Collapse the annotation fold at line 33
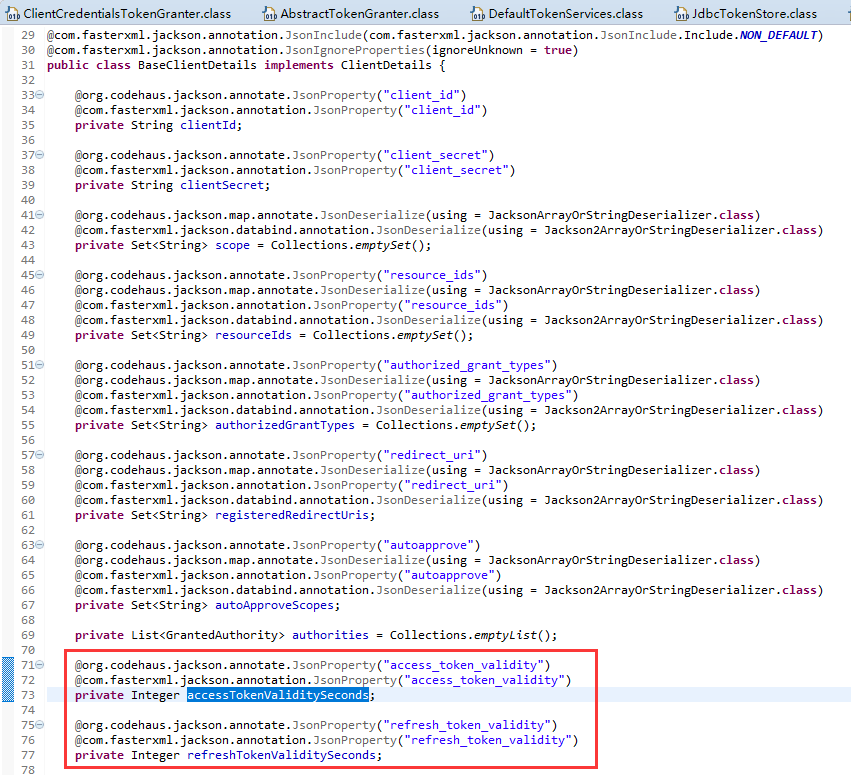851x775 pixels. (40, 95)
